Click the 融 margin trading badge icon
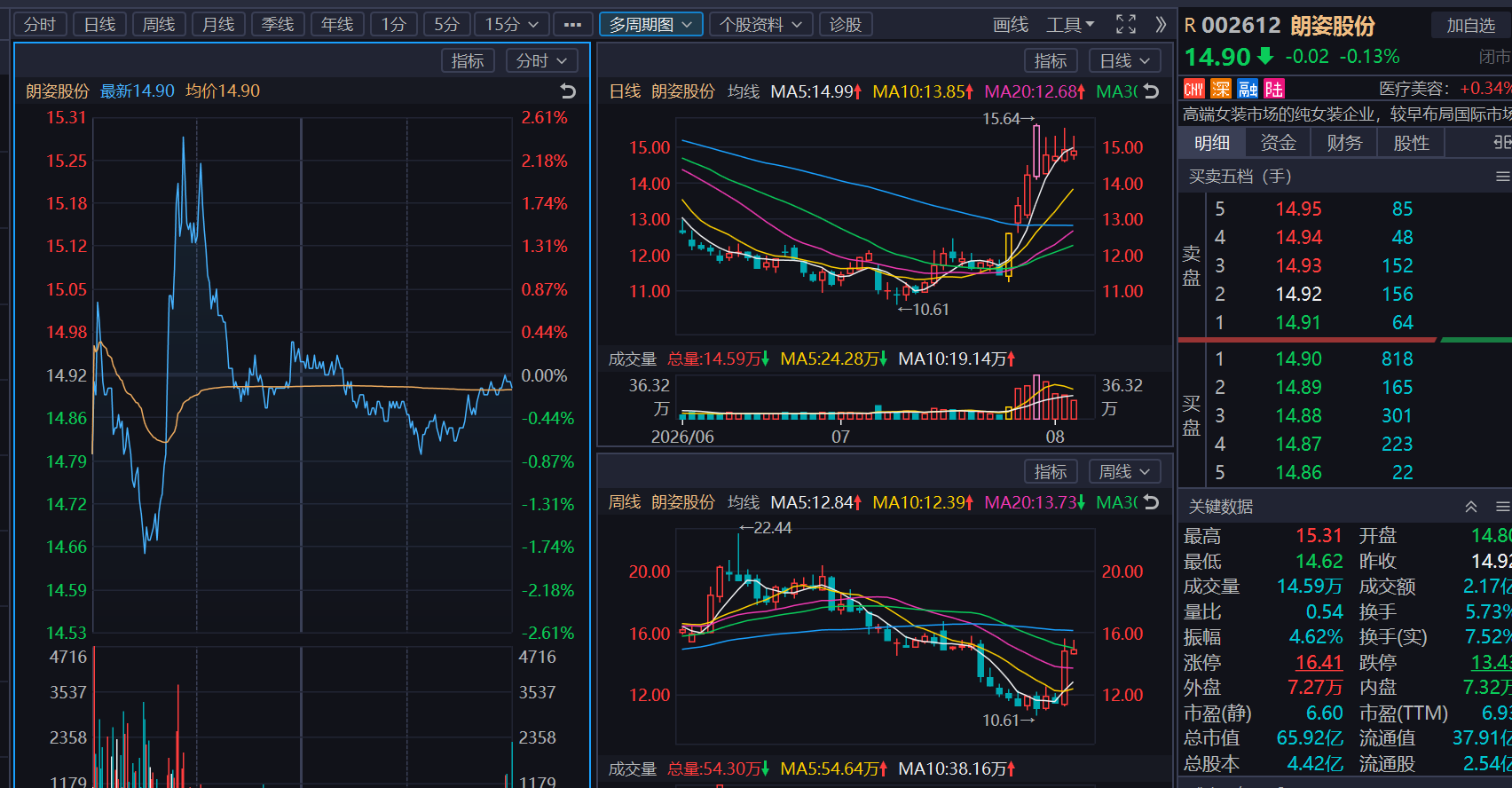Screen dimensions: 1512x788 [1248, 89]
